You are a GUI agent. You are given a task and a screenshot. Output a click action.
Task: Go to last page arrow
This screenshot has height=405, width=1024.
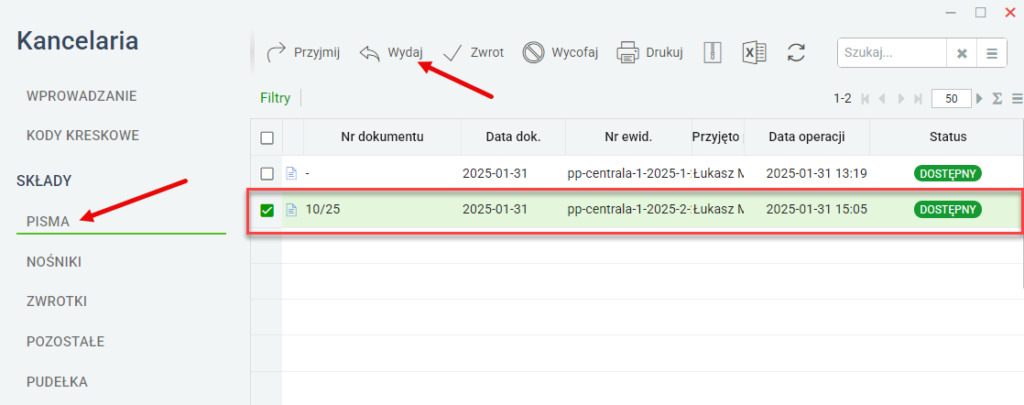[918, 99]
